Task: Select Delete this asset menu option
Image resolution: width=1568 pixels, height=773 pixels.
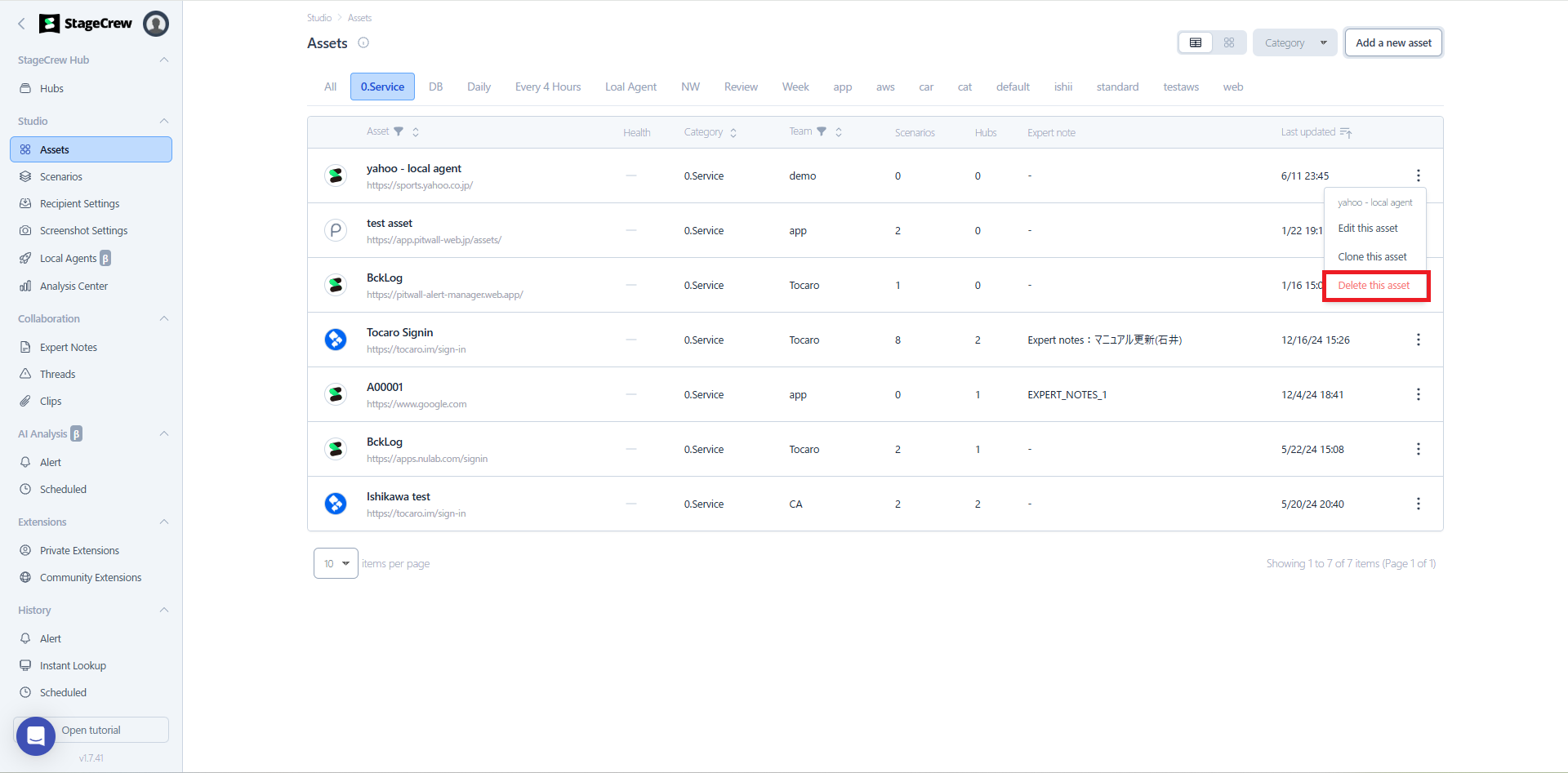Action: coord(1374,286)
